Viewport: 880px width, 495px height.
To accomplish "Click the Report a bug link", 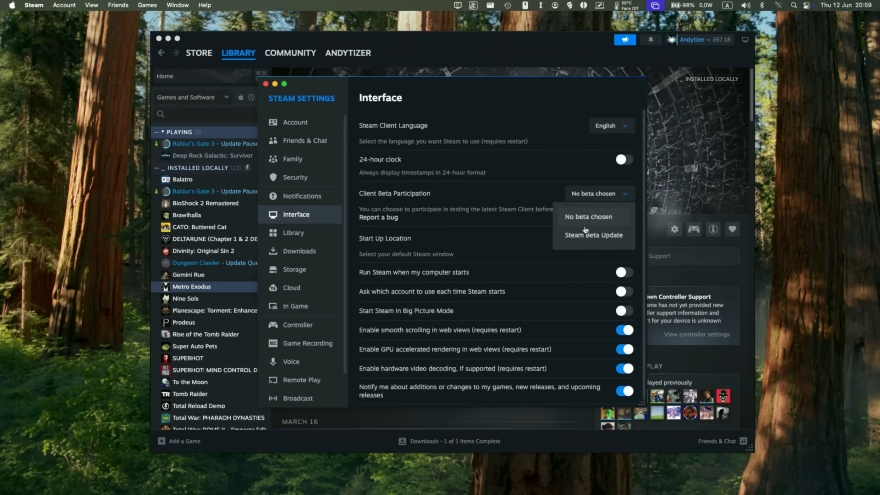I will point(378,217).
